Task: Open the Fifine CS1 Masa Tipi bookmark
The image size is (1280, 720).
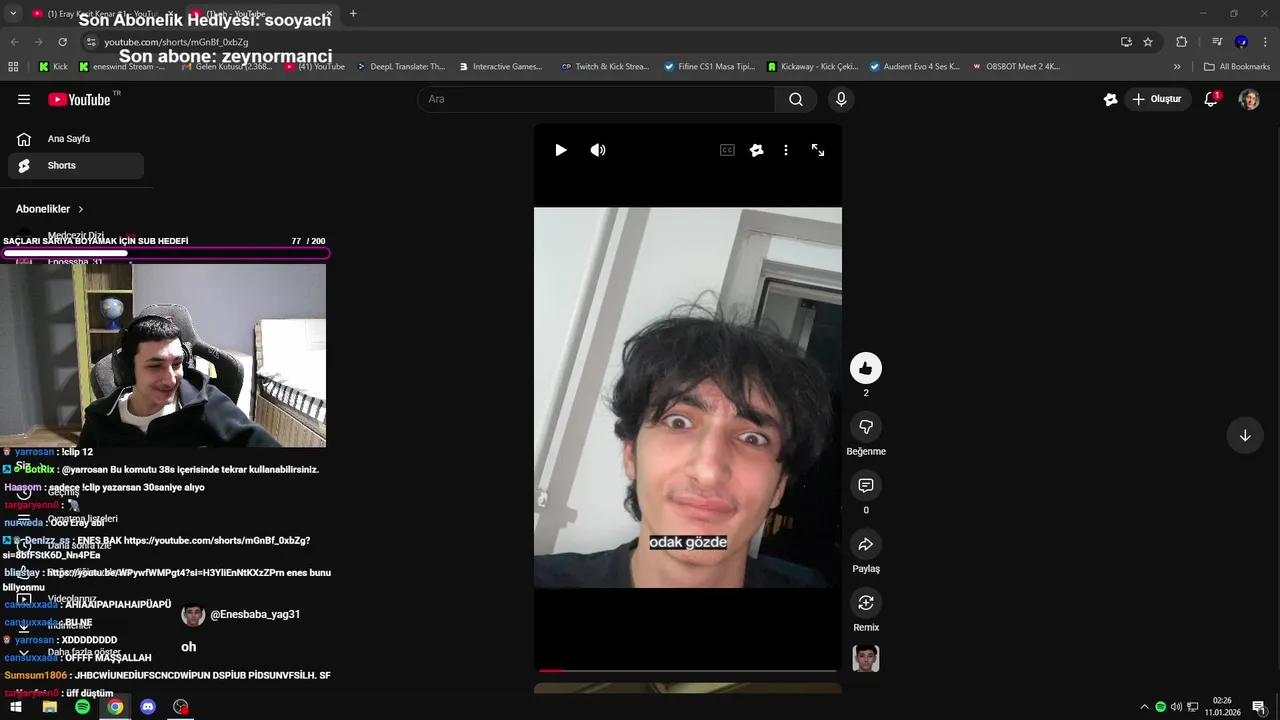Action: (710, 67)
